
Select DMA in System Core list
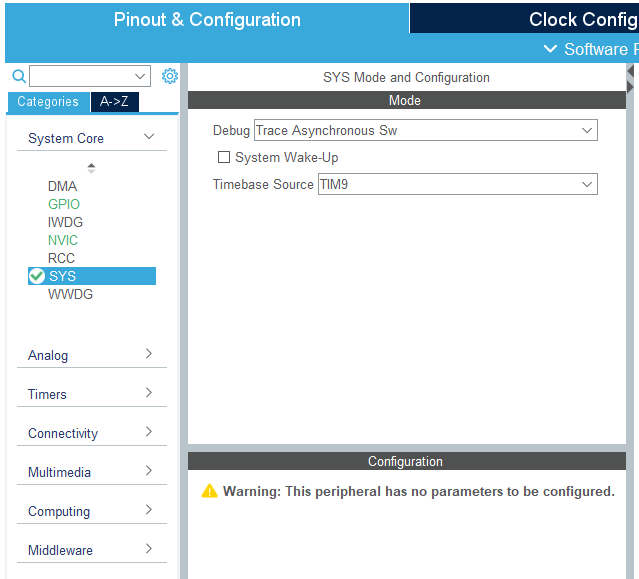click(x=62, y=186)
